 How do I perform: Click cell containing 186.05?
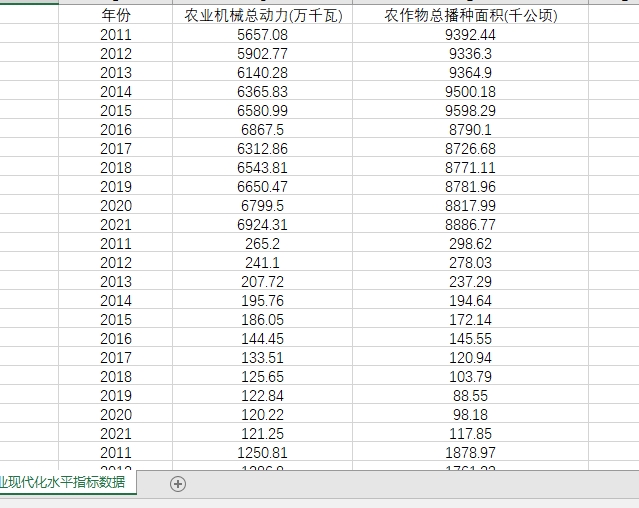pos(262,320)
